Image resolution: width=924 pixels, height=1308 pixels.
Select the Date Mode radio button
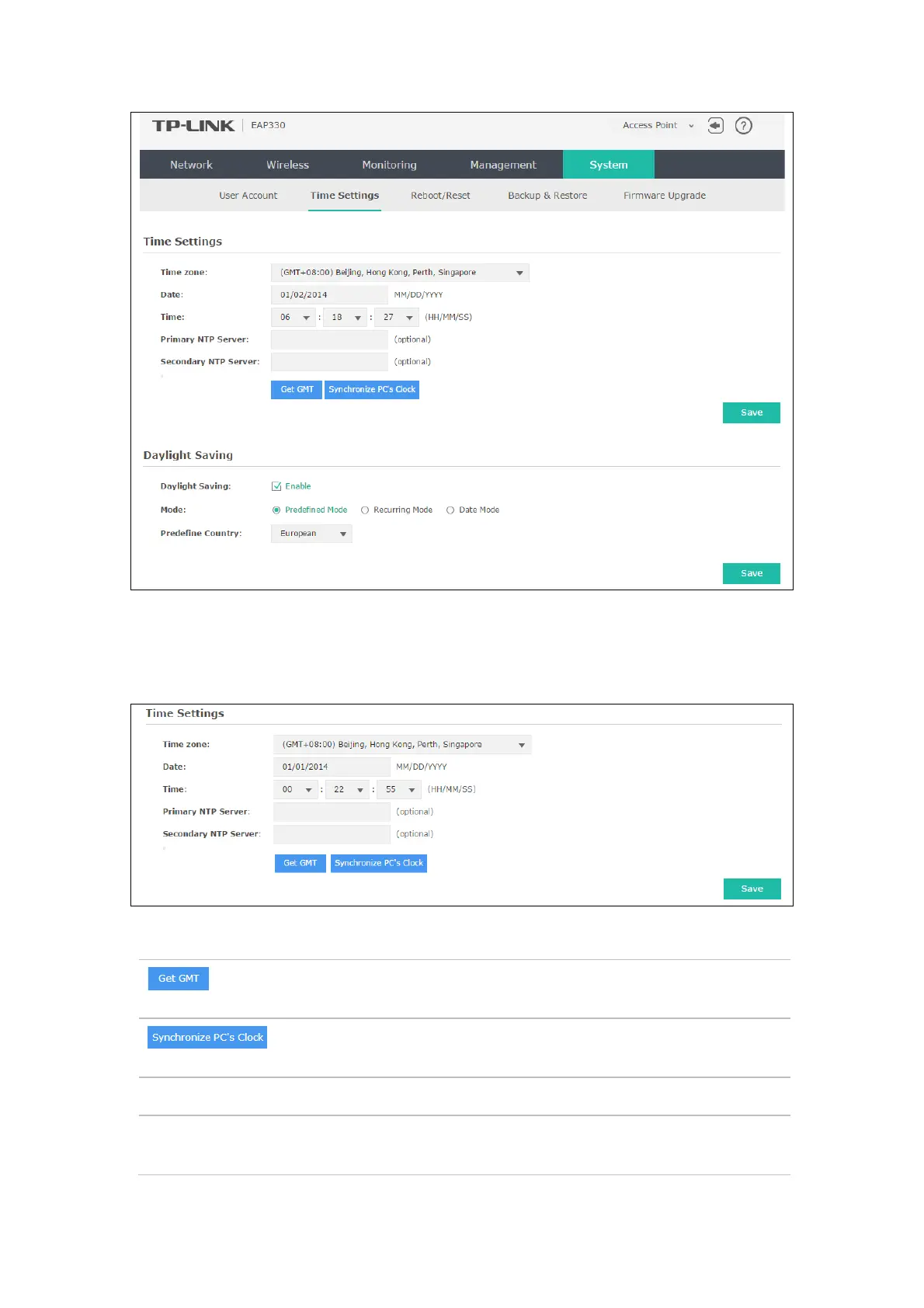450,510
